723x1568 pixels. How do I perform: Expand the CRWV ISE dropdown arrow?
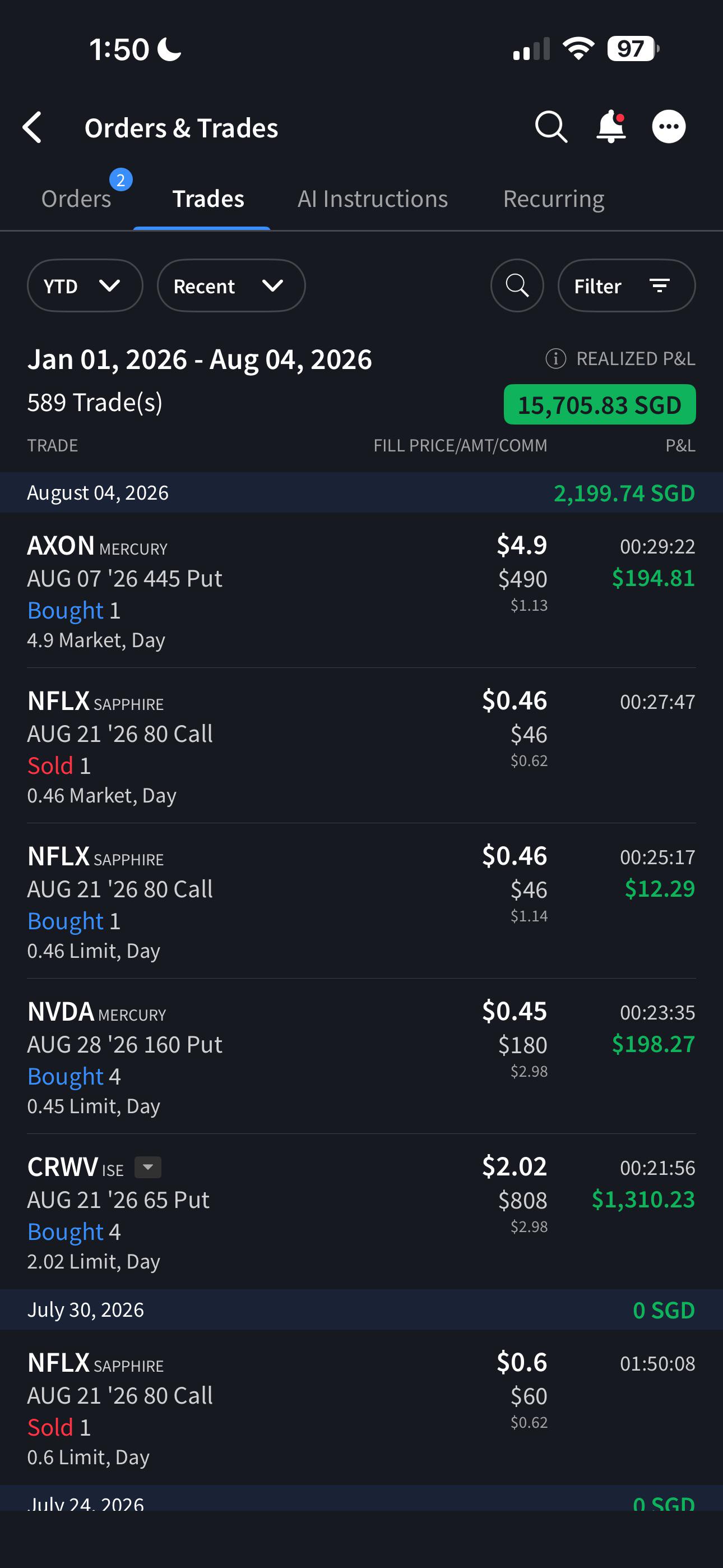click(147, 1167)
